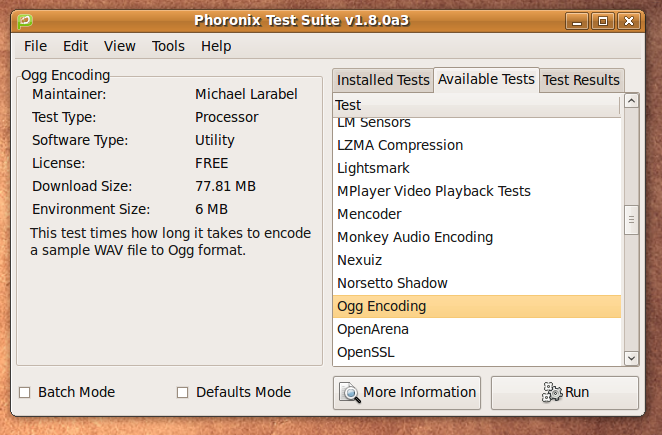
Task: Click the test list scrollbar thumb
Action: (632, 220)
